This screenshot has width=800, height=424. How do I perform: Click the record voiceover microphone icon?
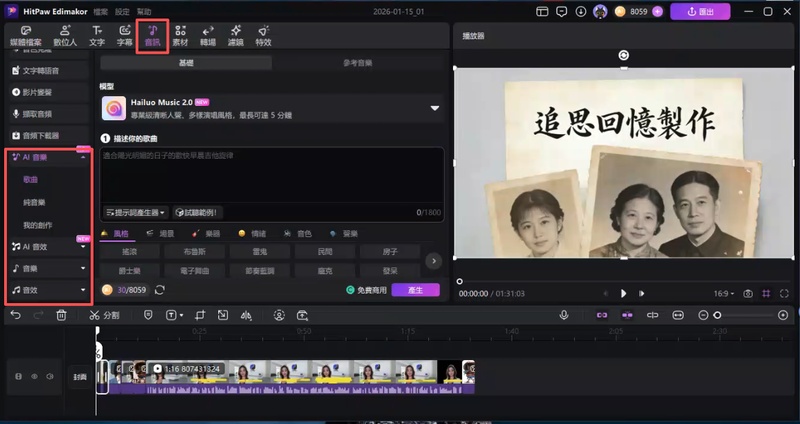point(564,315)
